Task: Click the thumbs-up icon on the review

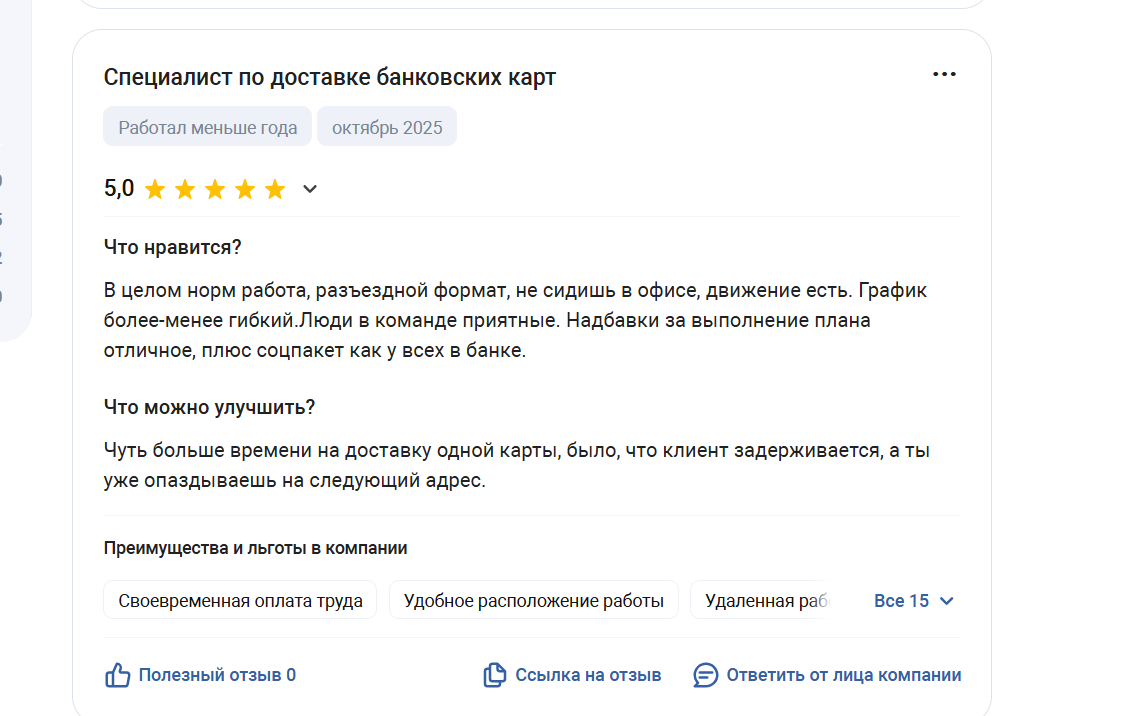Action: (118, 675)
